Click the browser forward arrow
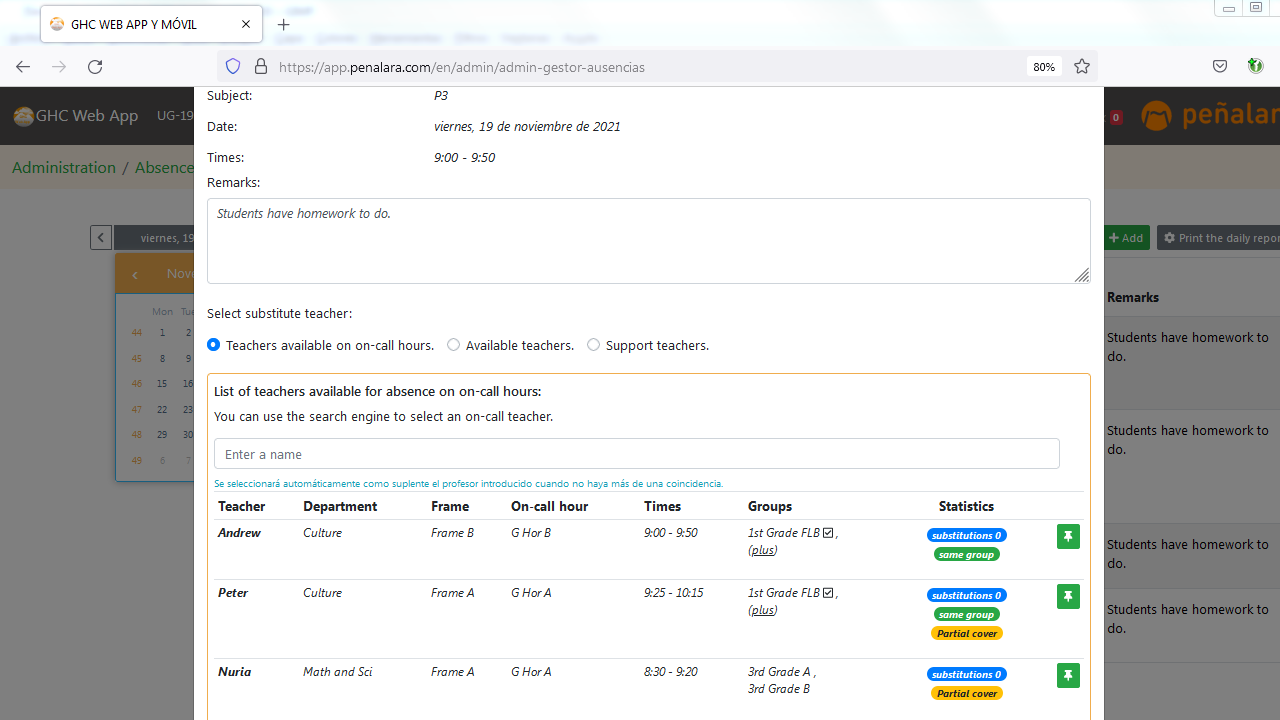 59,67
